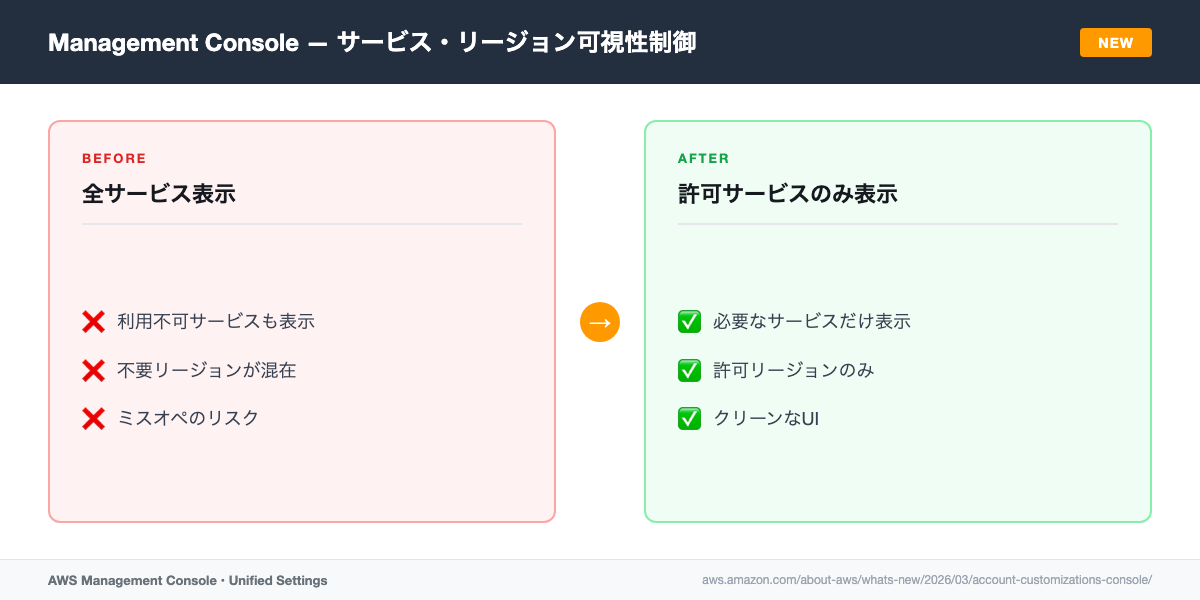
Task: Click the 利用不可サービスも表示 text
Action: coord(216,322)
